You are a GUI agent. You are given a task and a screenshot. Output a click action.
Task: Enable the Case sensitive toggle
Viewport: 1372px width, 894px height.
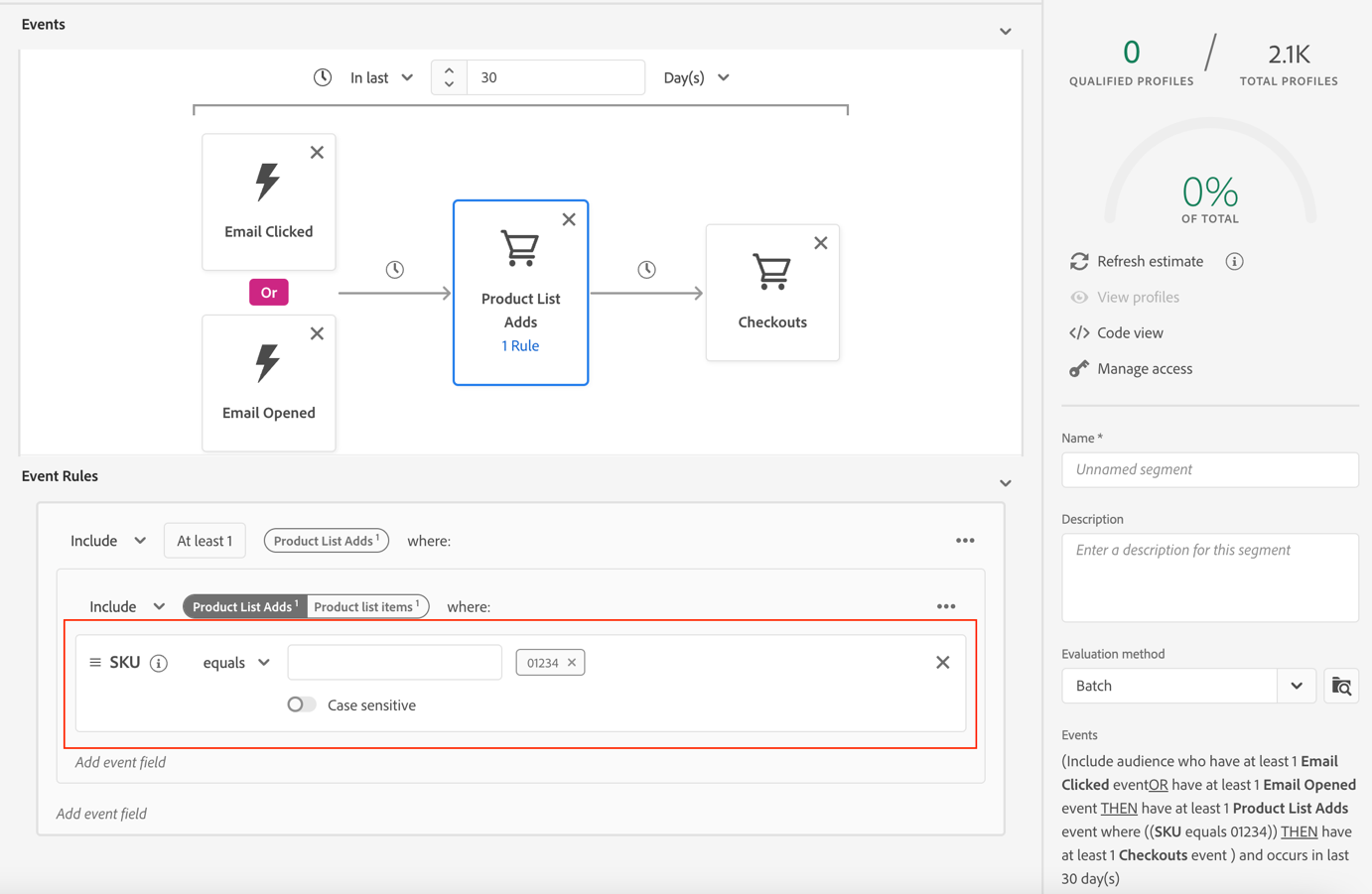pyautogui.click(x=300, y=704)
